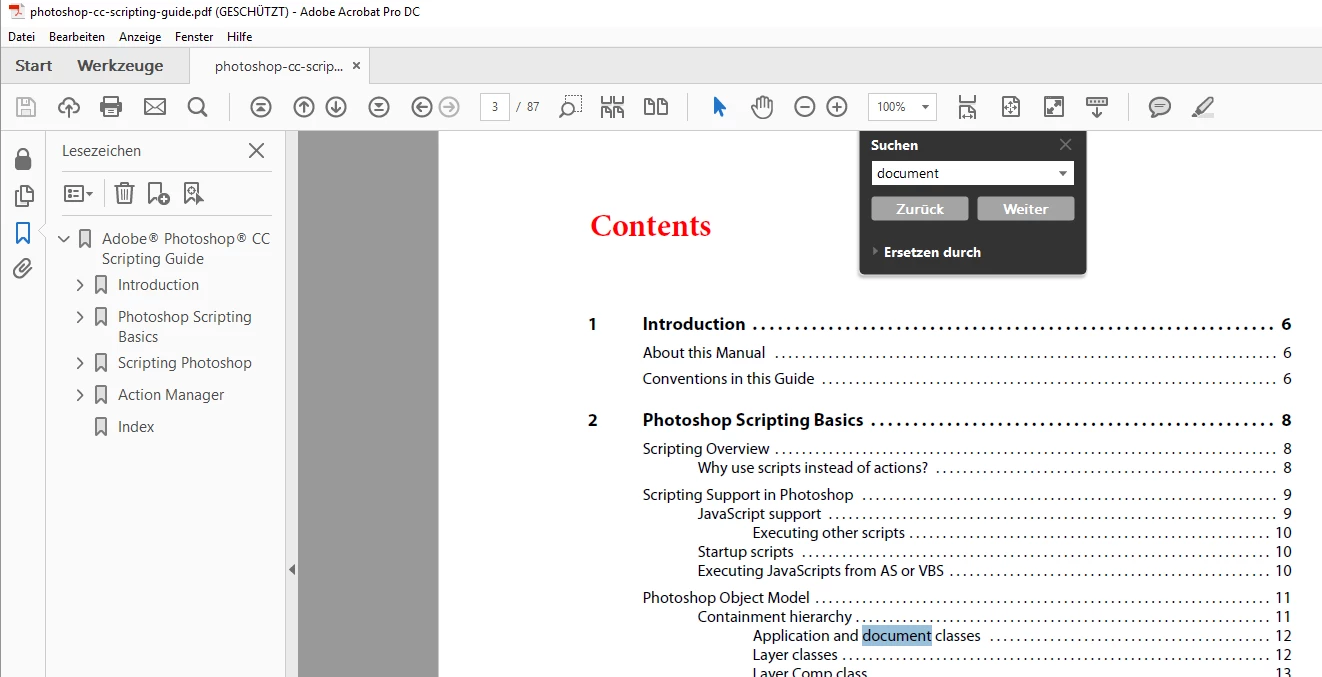Zoom out with the minus icon
The image size is (1322, 677).
[x=805, y=107]
